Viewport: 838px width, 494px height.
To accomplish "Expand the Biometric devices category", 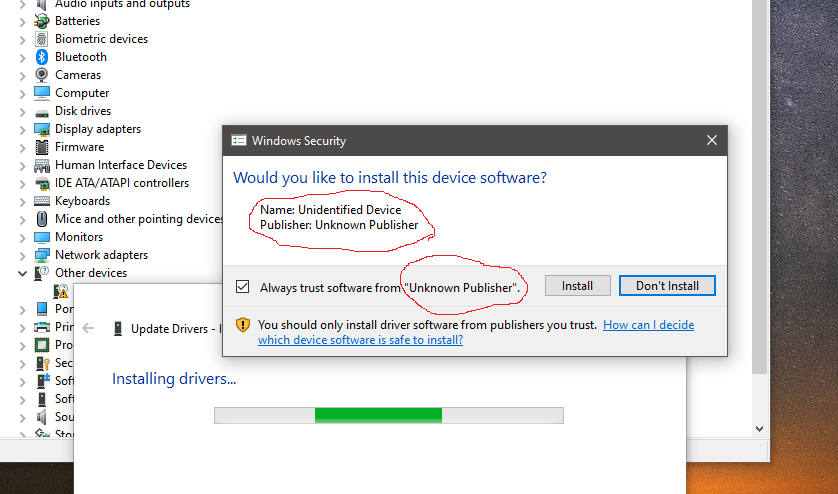I will [22, 40].
